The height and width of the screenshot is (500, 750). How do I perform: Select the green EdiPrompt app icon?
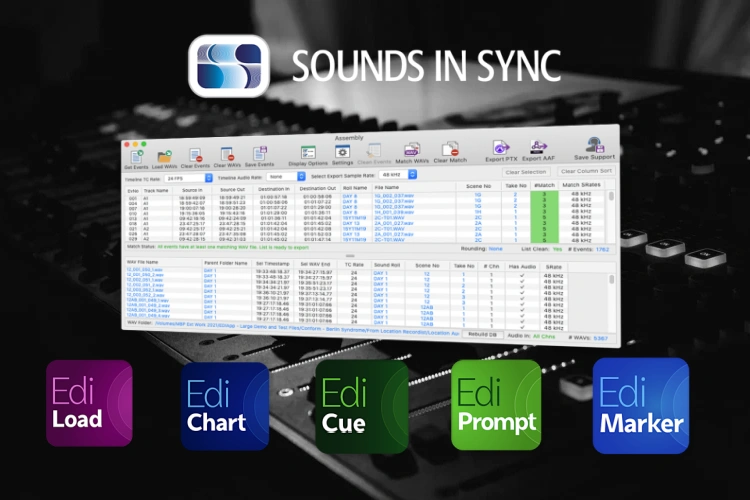click(496, 405)
